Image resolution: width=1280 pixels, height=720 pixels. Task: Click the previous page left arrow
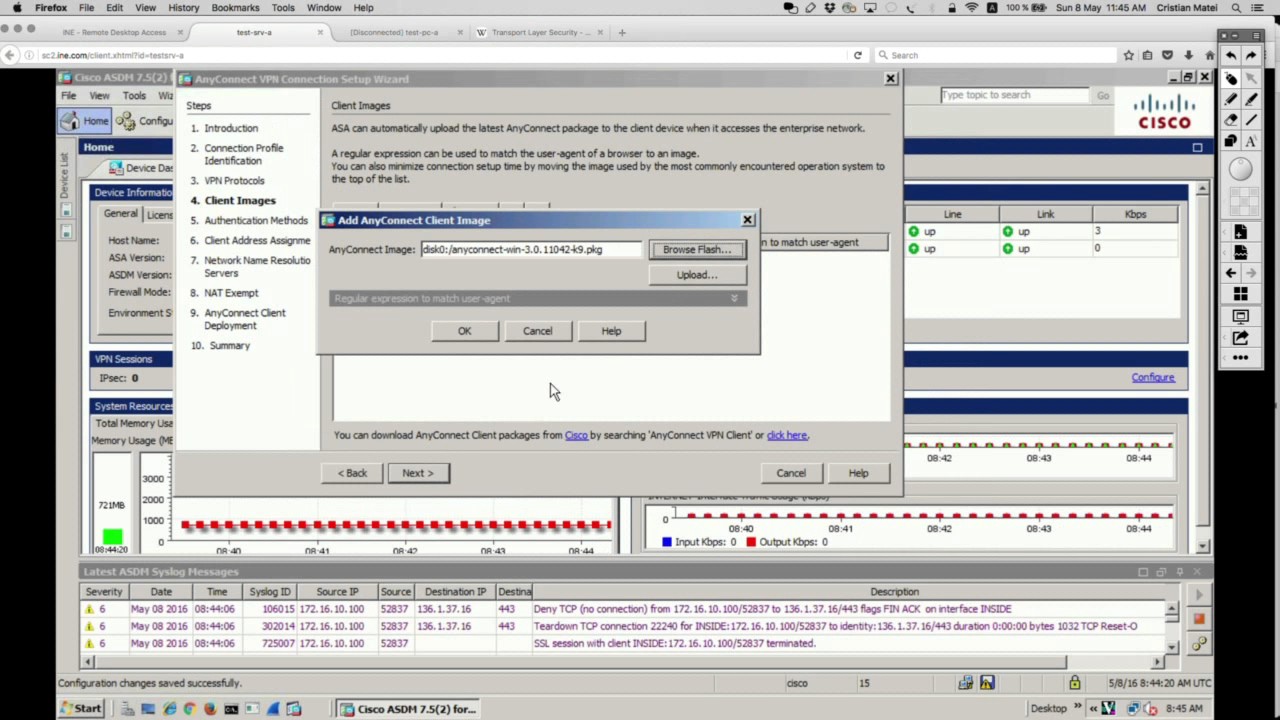[1231, 273]
